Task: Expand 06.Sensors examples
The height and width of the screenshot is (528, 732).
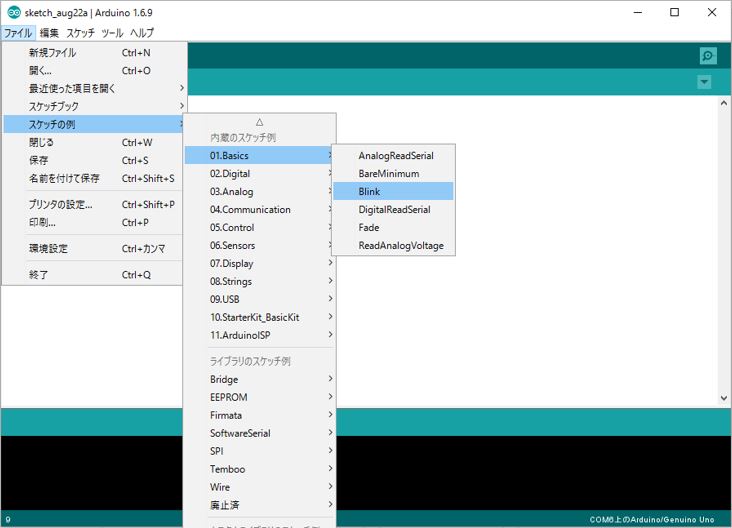Action: (x=260, y=245)
